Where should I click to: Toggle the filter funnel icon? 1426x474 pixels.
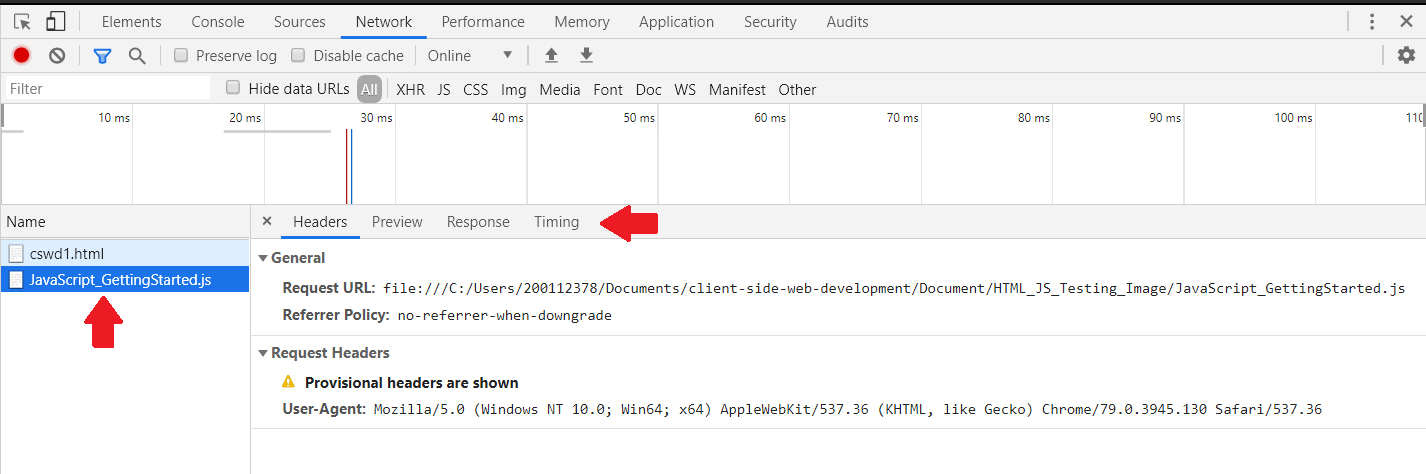[x=102, y=55]
